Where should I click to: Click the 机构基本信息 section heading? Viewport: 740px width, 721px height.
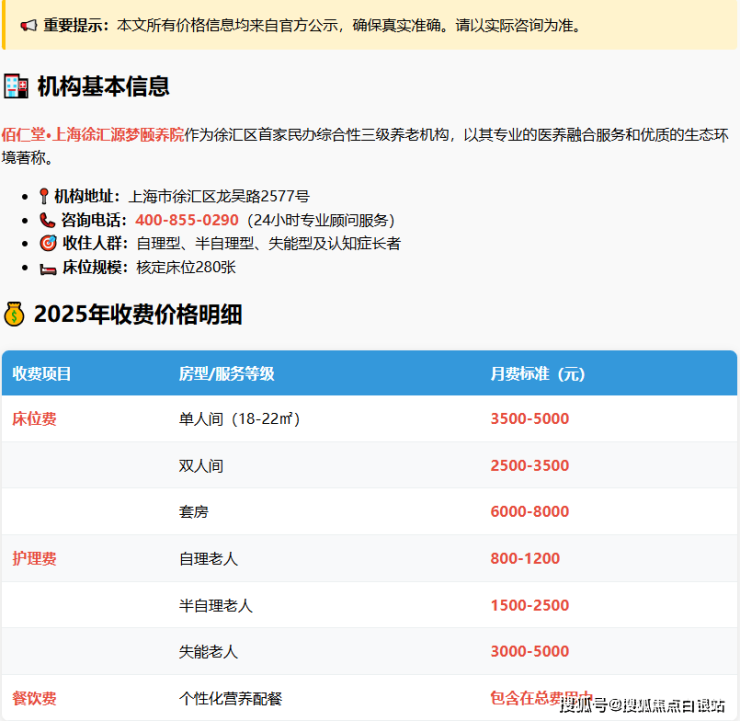coord(103,87)
